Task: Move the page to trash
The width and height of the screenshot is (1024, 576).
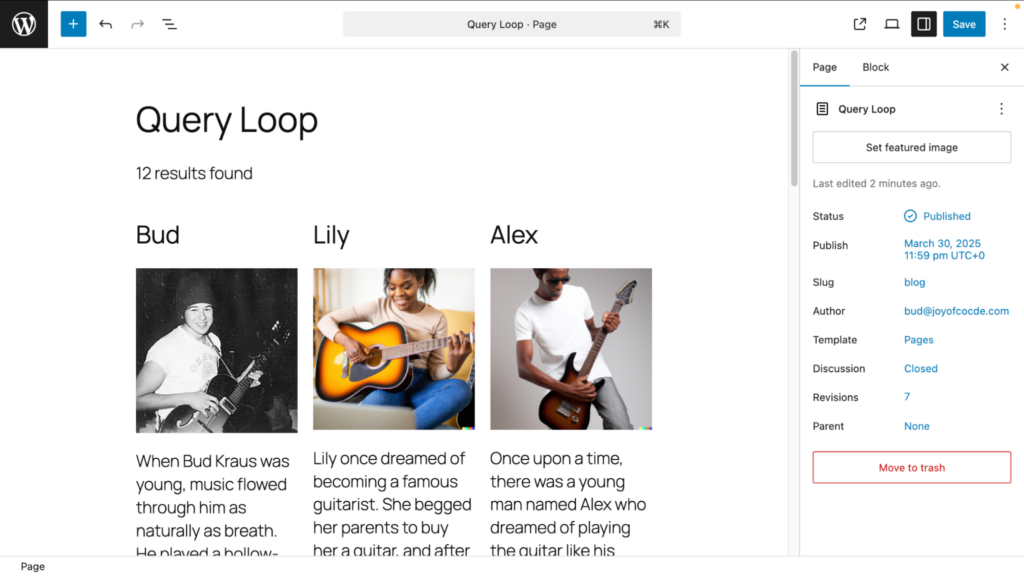Action: (x=912, y=467)
